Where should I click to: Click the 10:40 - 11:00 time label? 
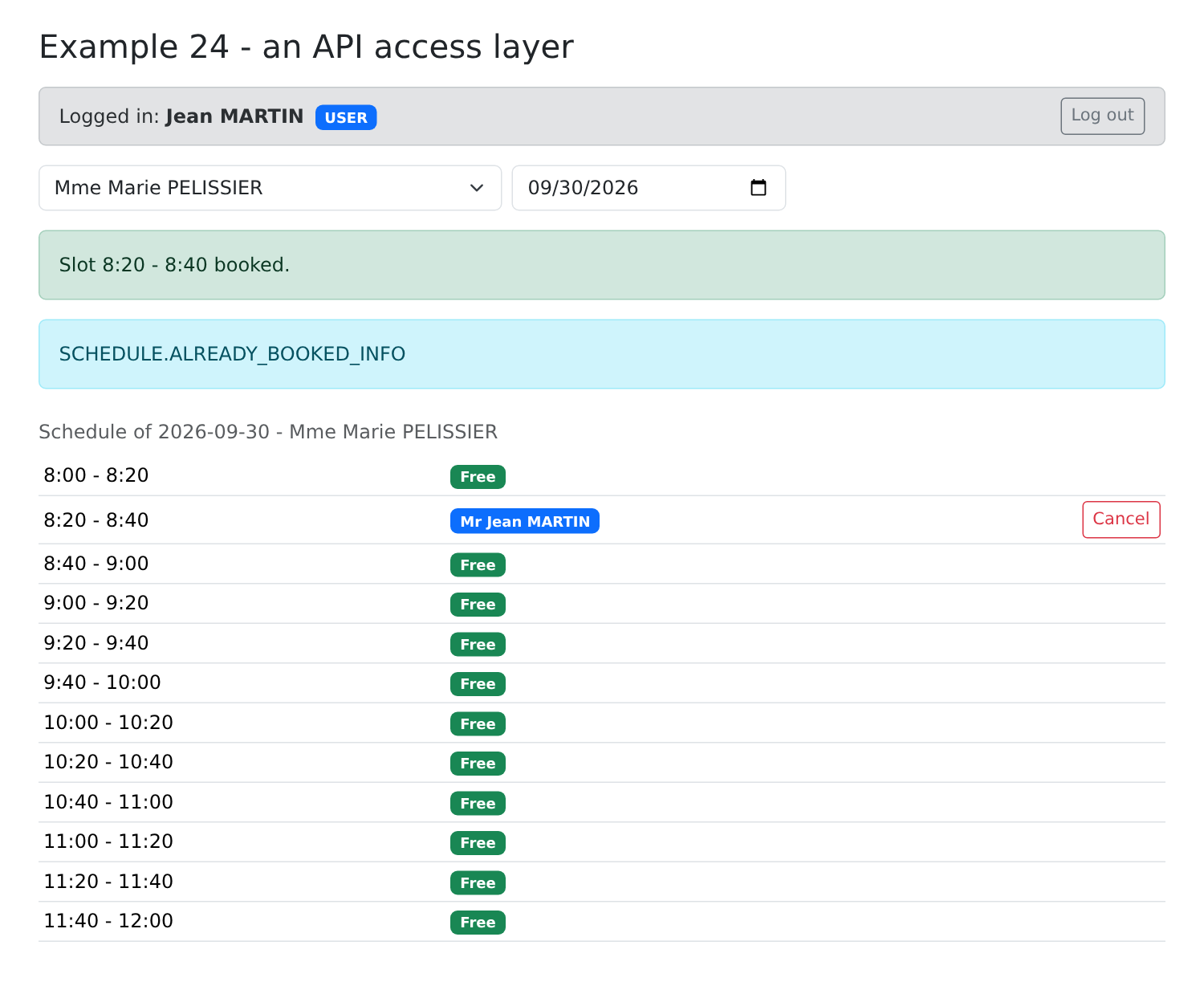(108, 802)
